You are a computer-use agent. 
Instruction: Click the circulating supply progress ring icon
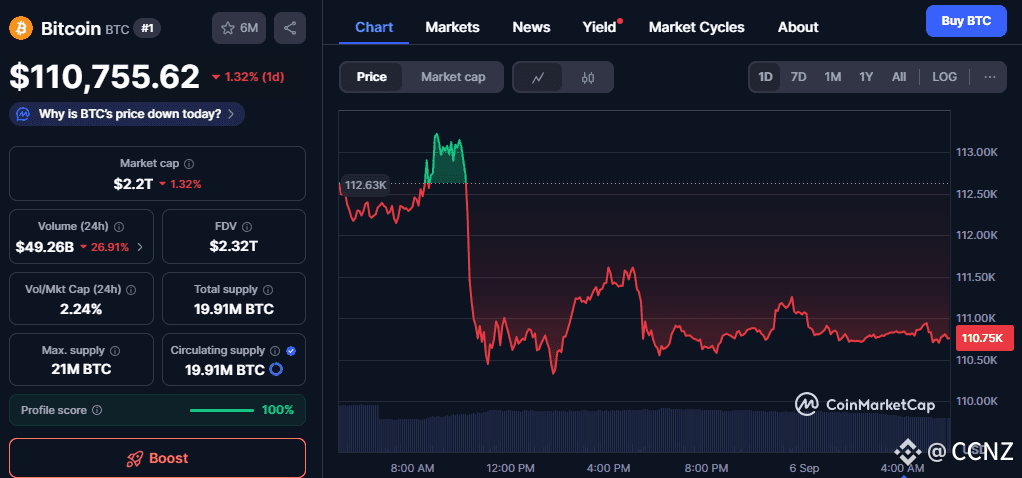[276, 369]
